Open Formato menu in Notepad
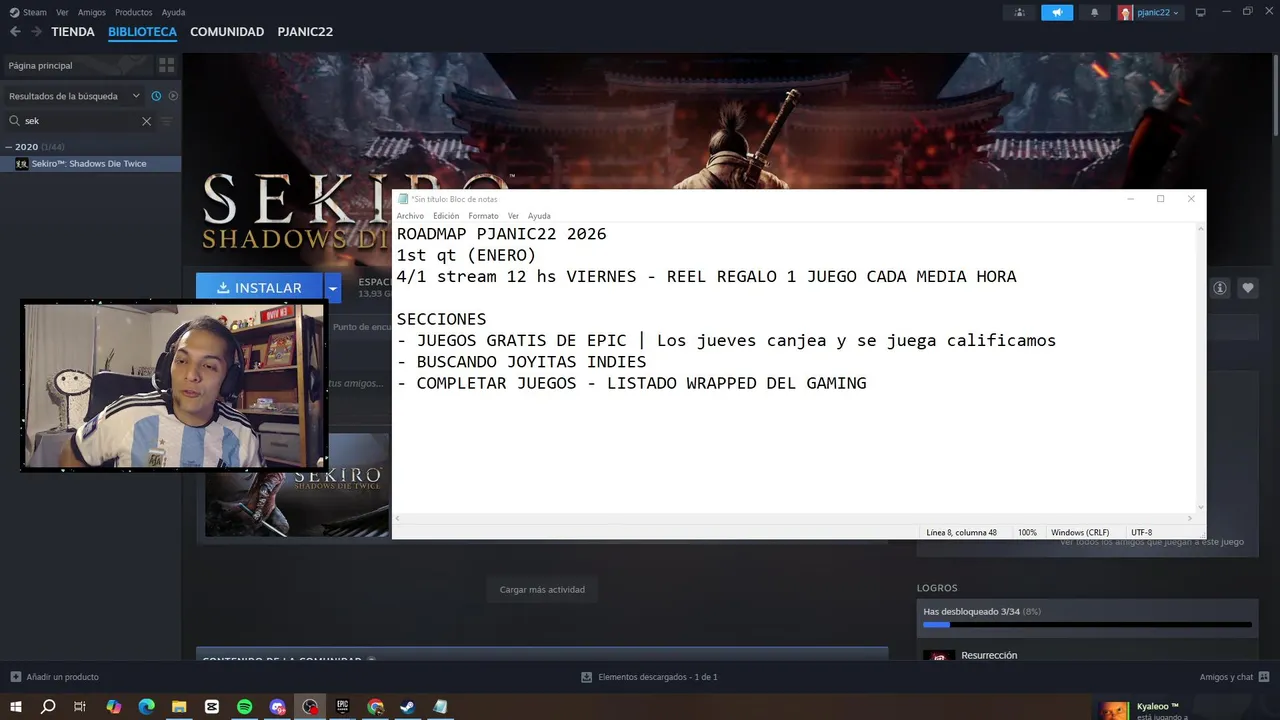Image resolution: width=1280 pixels, height=720 pixels. click(483, 216)
